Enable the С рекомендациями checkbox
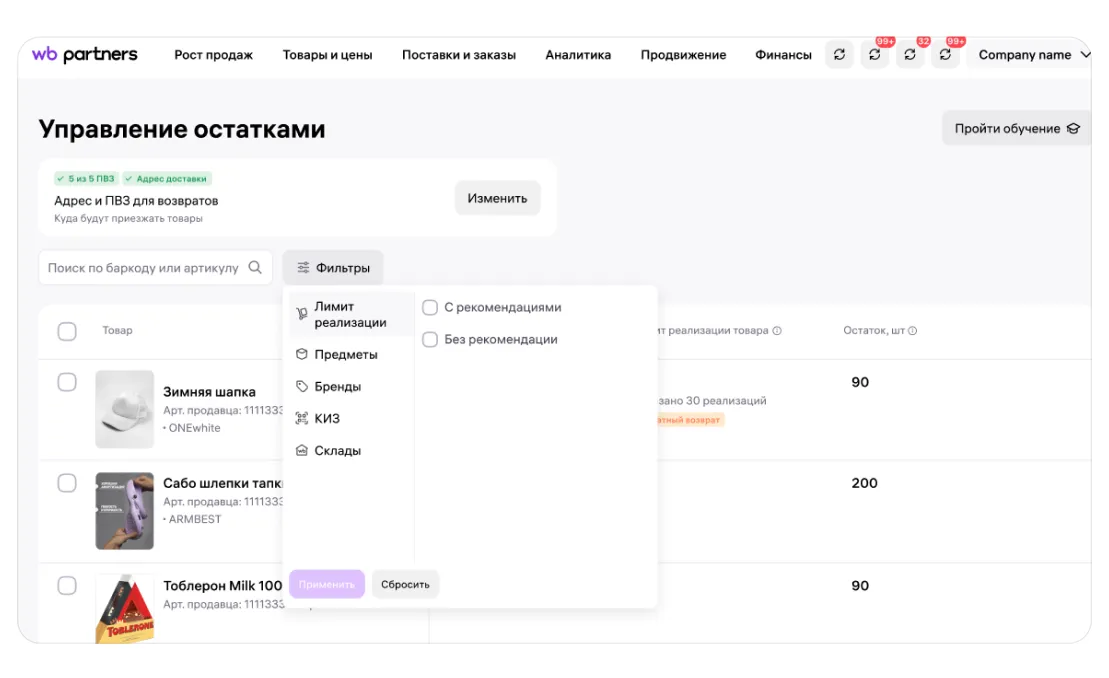This screenshot has height=678, width=1109. click(x=430, y=308)
